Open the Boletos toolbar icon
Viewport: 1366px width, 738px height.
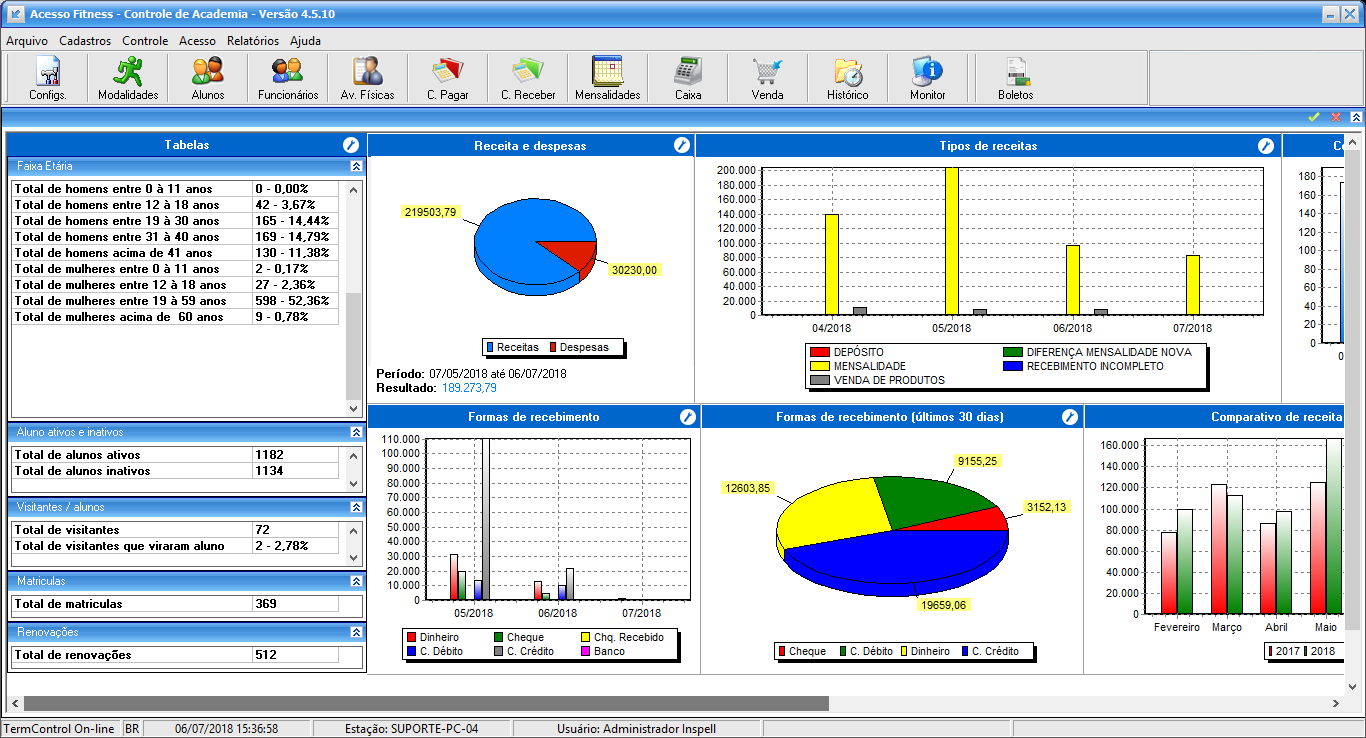(1016, 78)
